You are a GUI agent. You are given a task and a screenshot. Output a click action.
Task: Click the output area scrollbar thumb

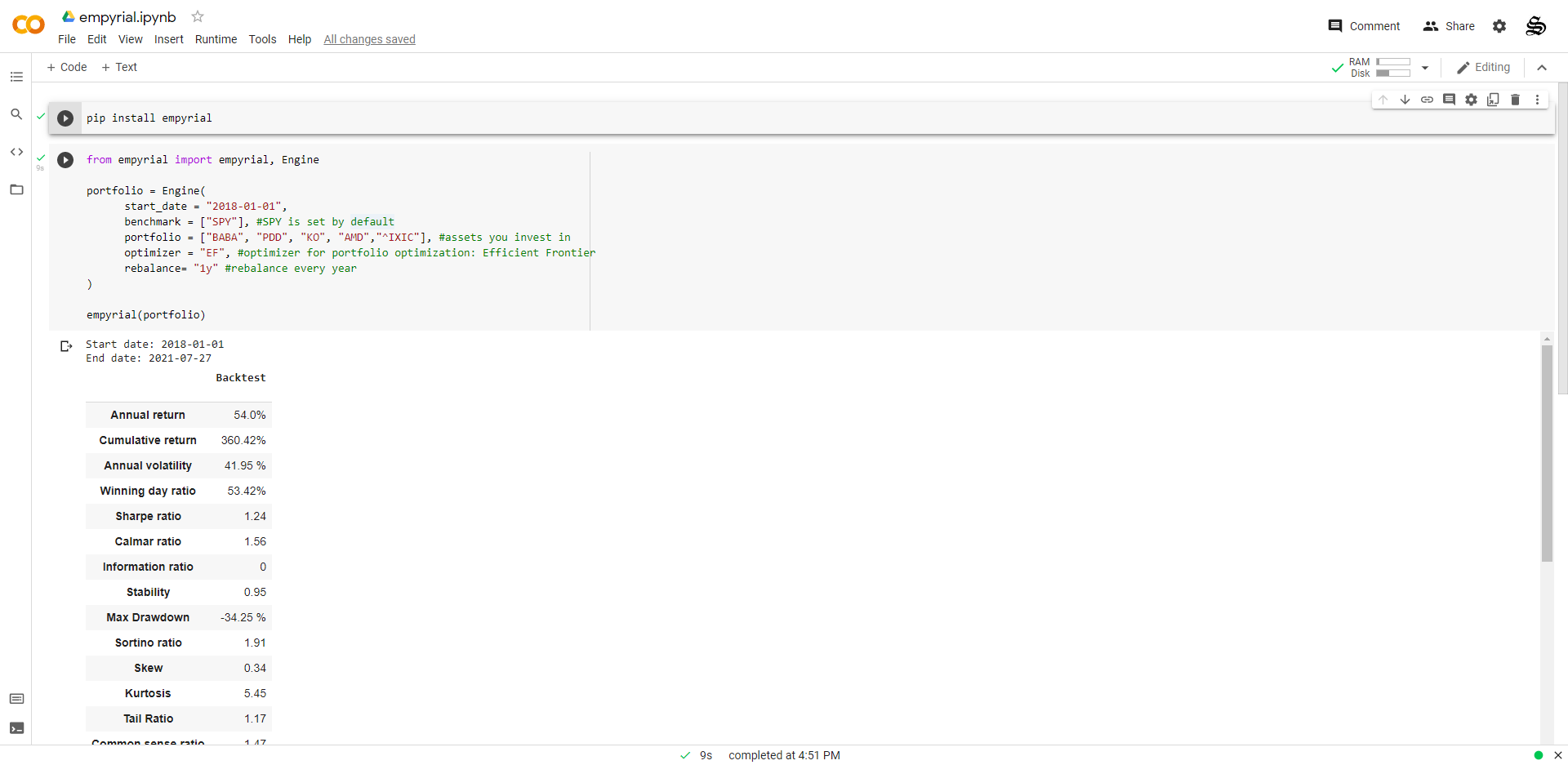(x=1547, y=453)
